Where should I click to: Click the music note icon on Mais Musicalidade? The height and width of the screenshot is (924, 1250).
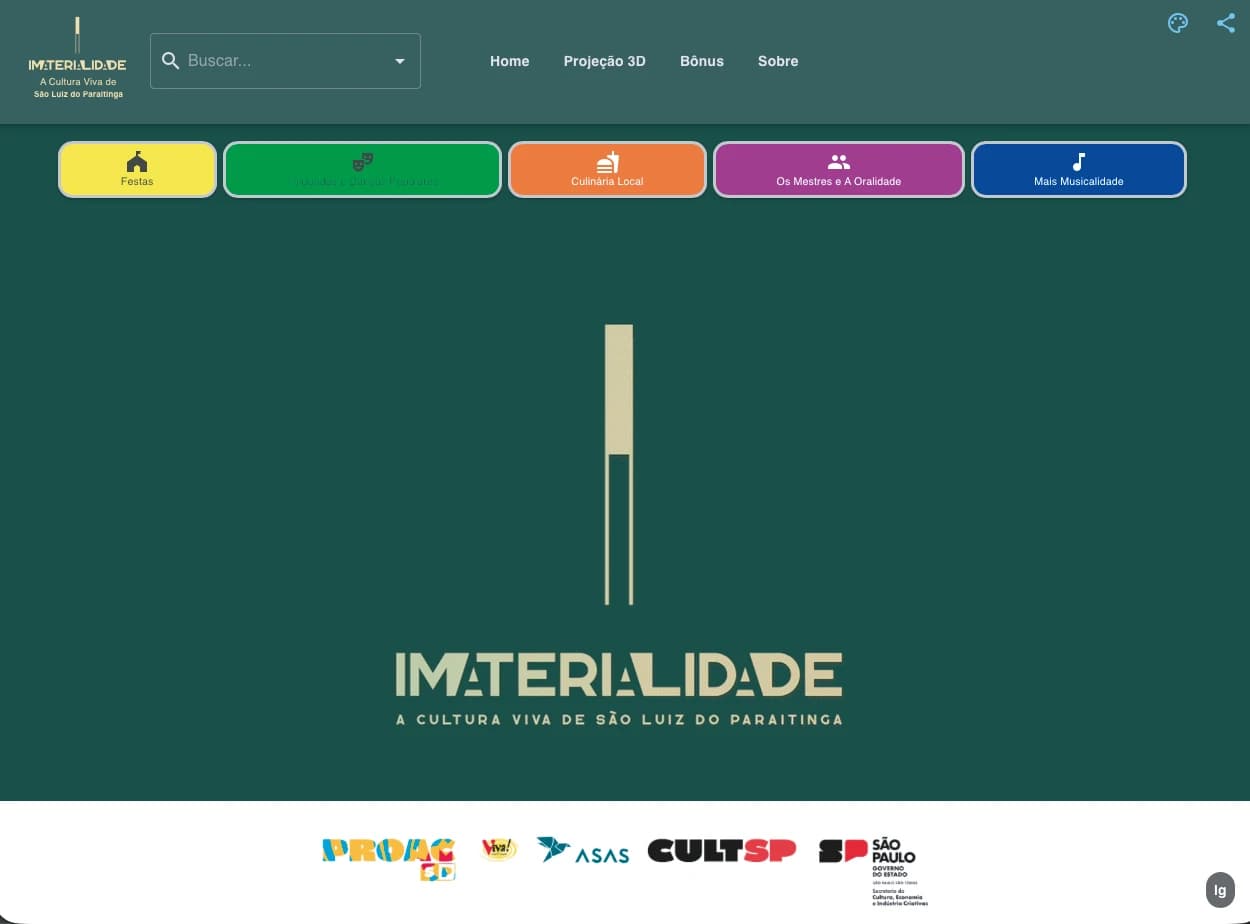[1078, 161]
